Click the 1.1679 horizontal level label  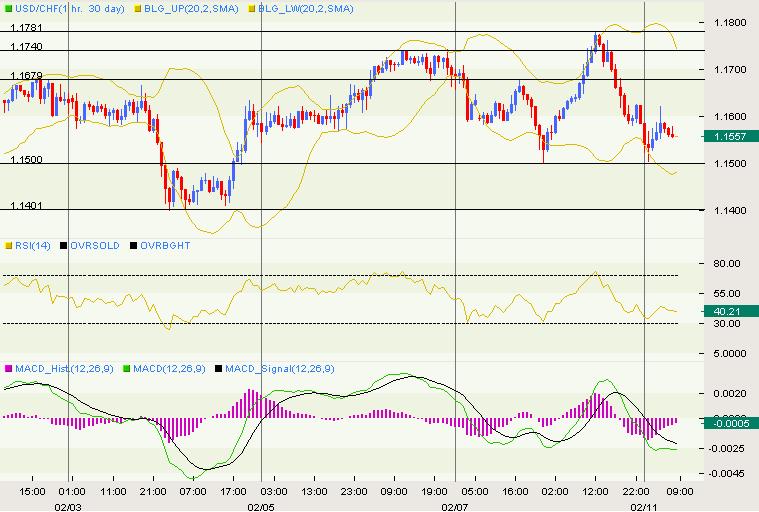(x=27, y=75)
